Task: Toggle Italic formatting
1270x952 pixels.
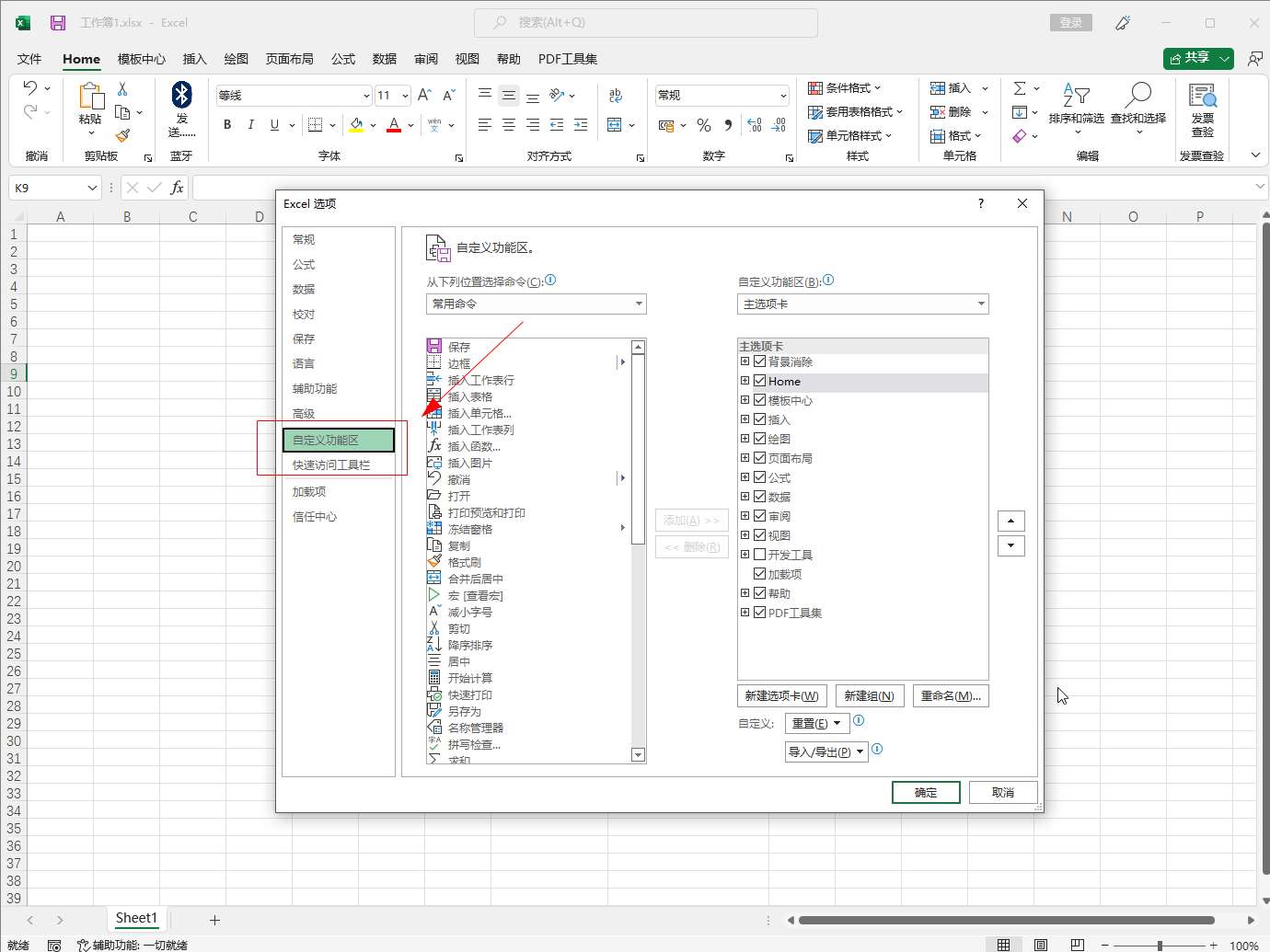Action: pyautogui.click(x=250, y=124)
